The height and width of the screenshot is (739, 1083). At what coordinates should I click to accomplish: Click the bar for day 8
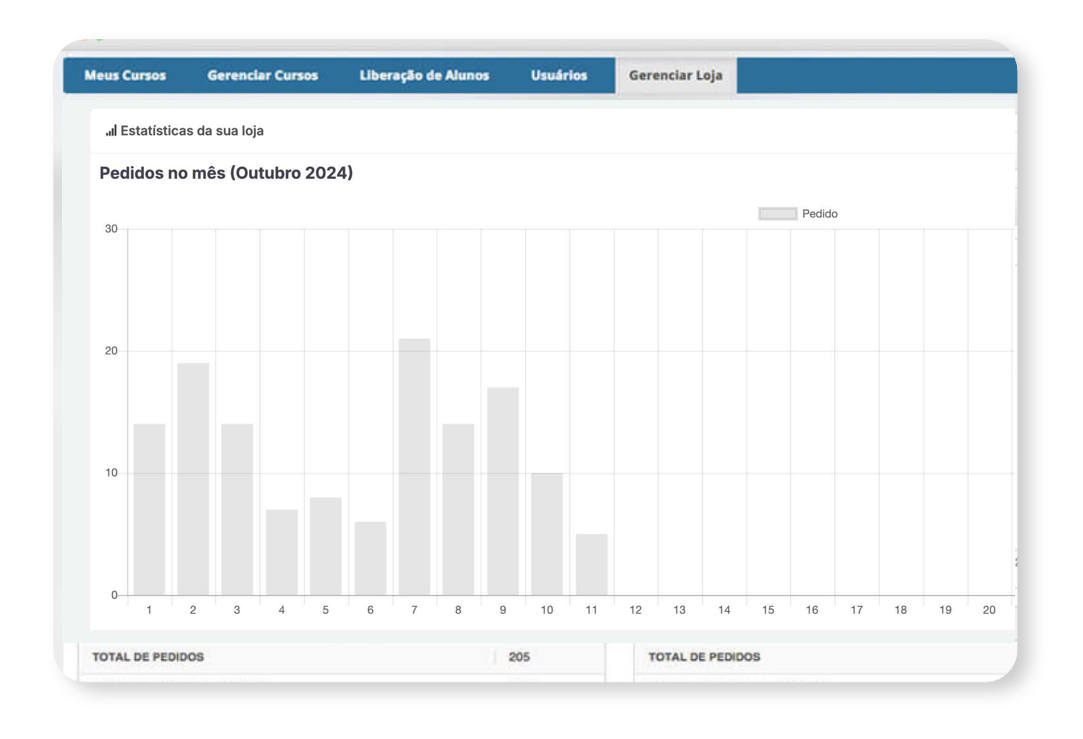[x=458, y=510]
